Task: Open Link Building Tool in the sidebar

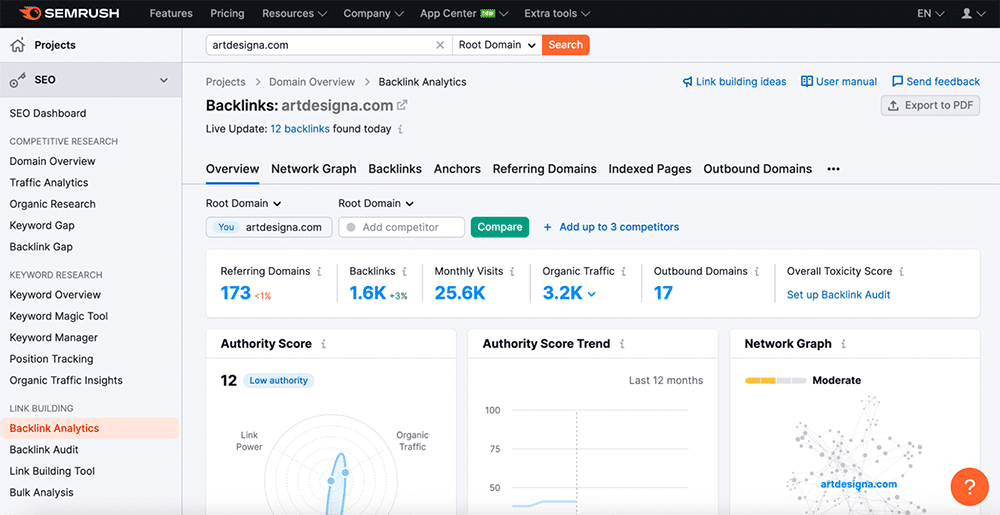Action: point(52,472)
